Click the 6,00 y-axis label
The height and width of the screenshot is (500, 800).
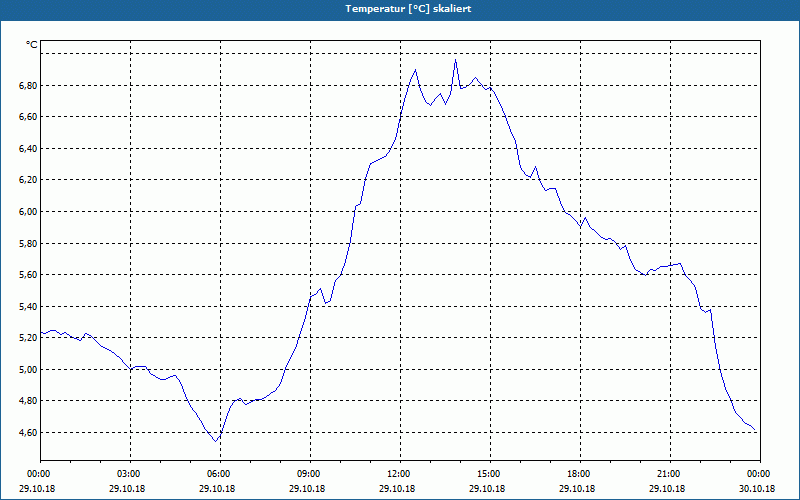click(x=28, y=212)
